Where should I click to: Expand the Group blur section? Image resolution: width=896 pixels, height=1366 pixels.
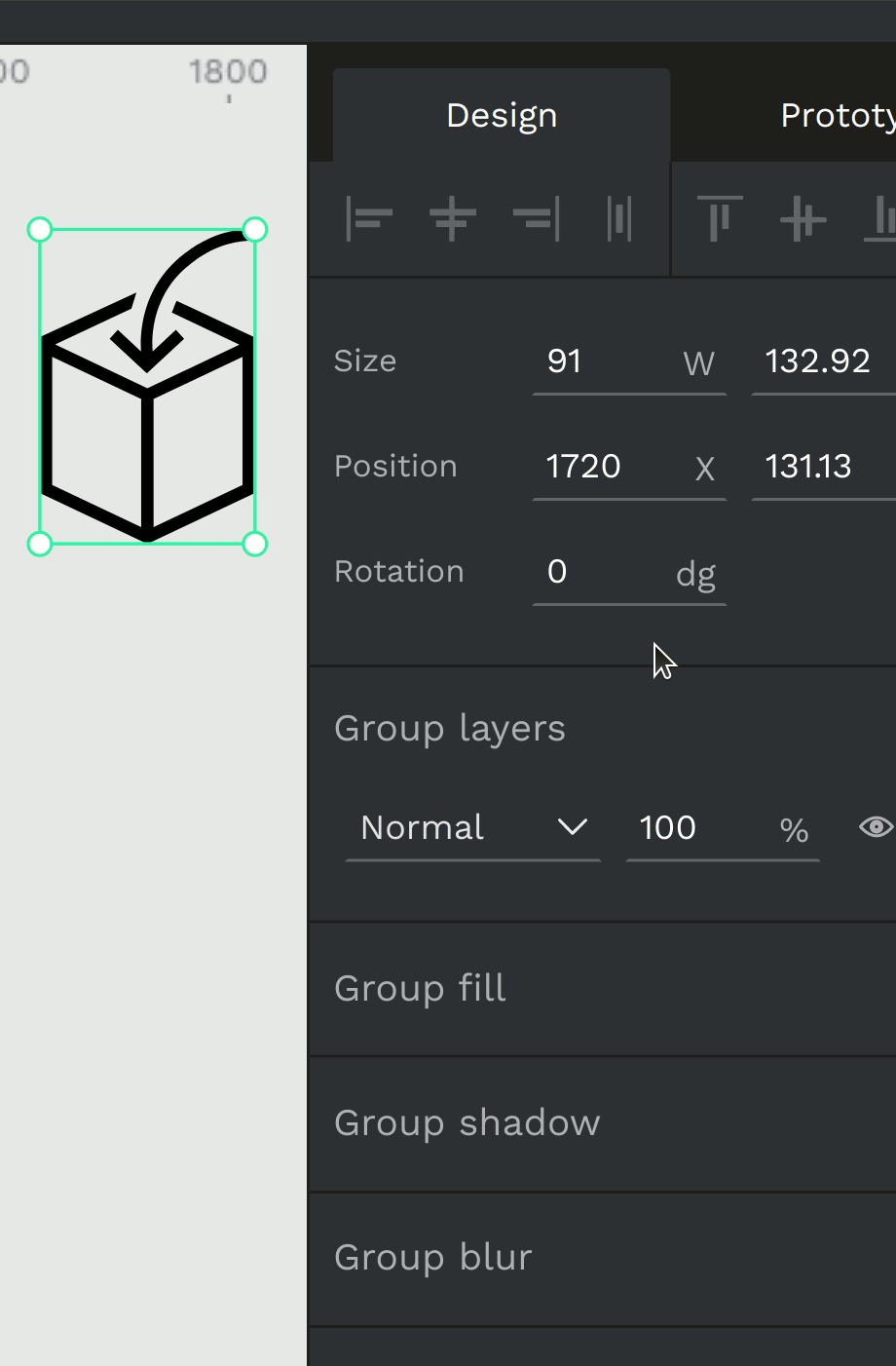(603, 1258)
